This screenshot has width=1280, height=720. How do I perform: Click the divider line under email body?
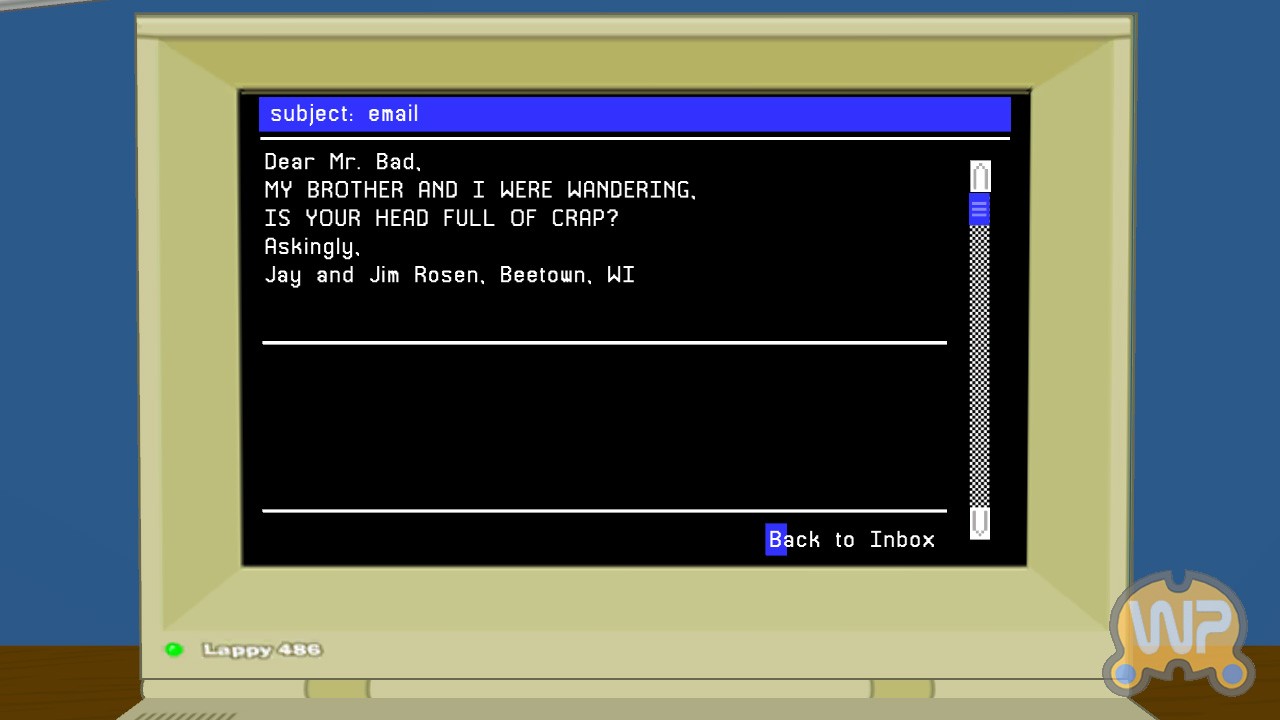(x=604, y=343)
